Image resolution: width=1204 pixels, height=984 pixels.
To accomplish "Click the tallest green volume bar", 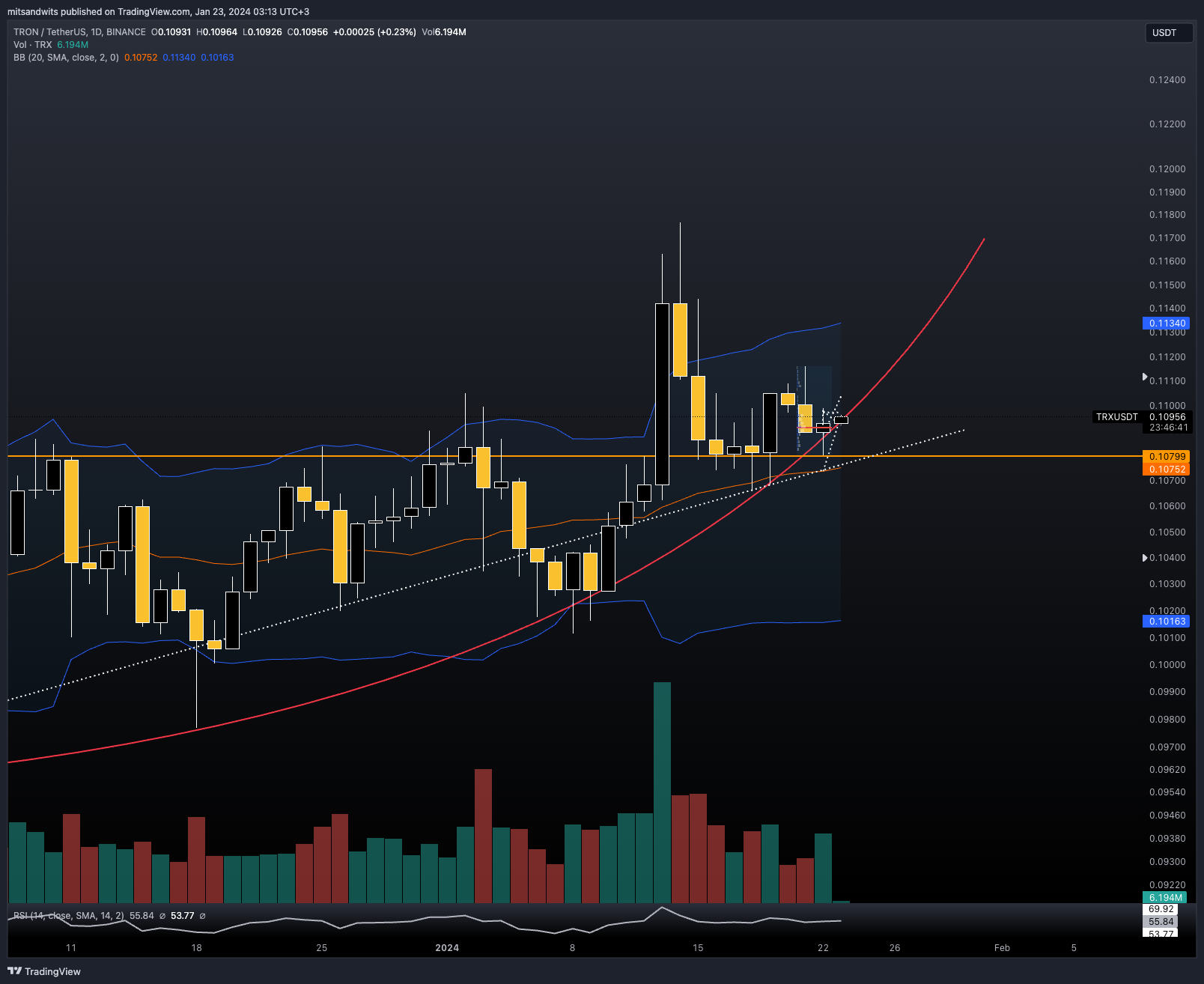I will [x=662, y=792].
